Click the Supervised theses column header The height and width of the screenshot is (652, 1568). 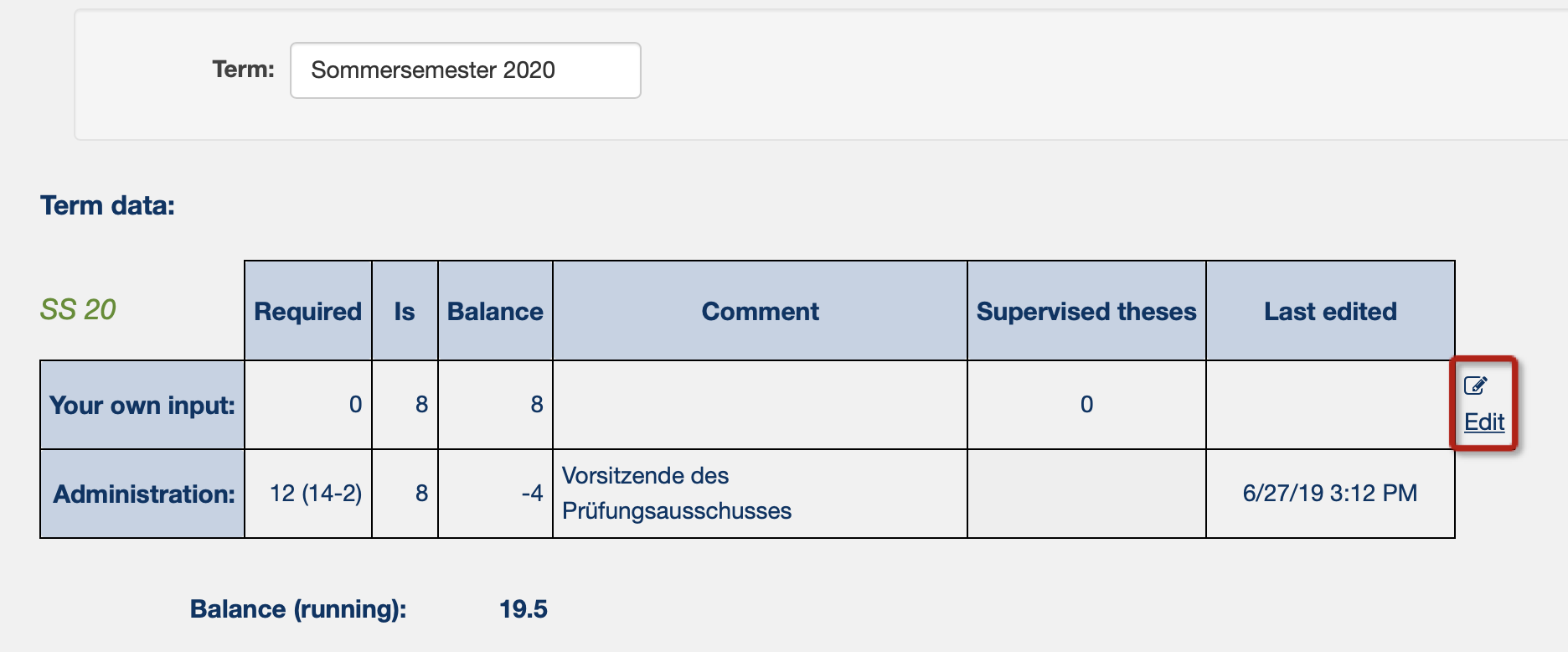coord(1086,311)
